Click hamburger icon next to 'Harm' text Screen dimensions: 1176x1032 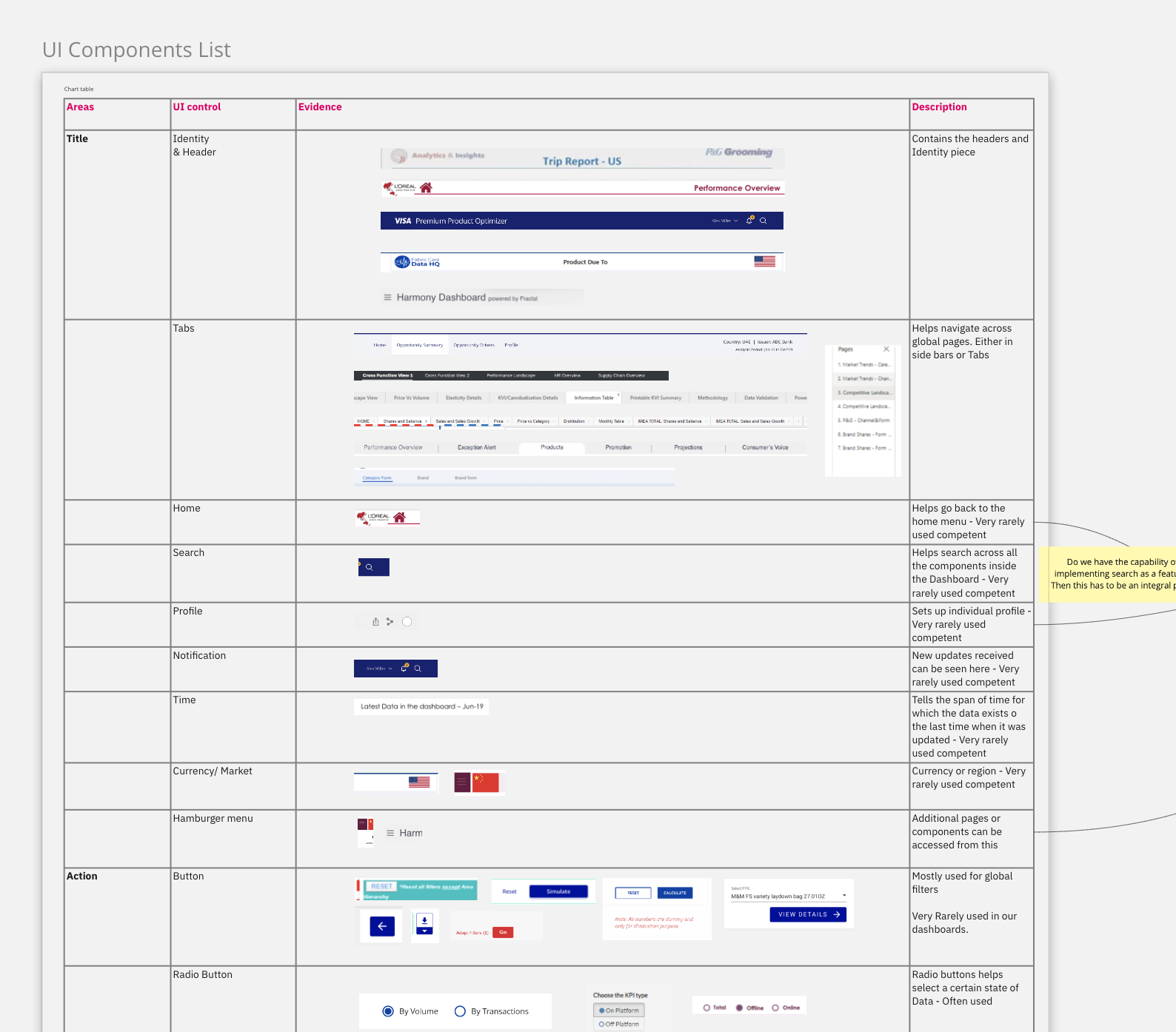pos(390,833)
